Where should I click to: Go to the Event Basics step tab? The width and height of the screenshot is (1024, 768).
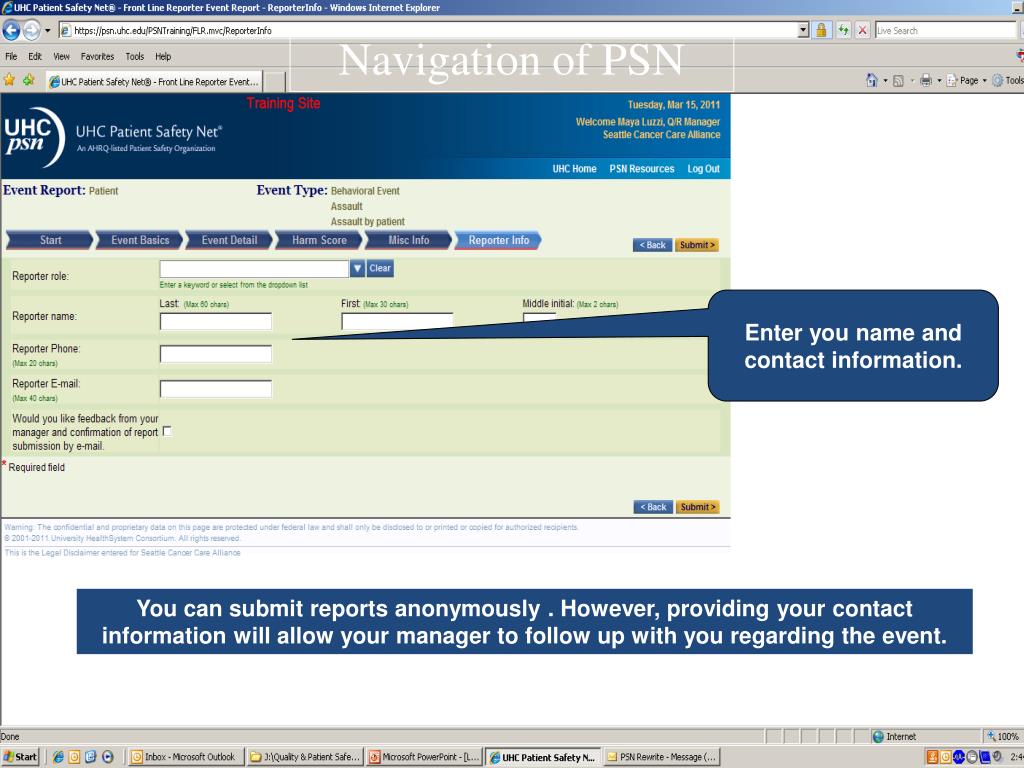140,240
